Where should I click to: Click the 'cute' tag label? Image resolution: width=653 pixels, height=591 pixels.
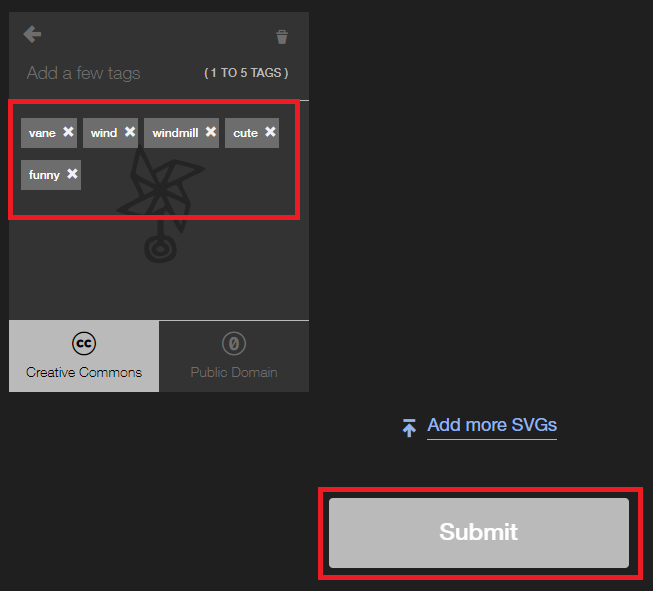point(245,133)
